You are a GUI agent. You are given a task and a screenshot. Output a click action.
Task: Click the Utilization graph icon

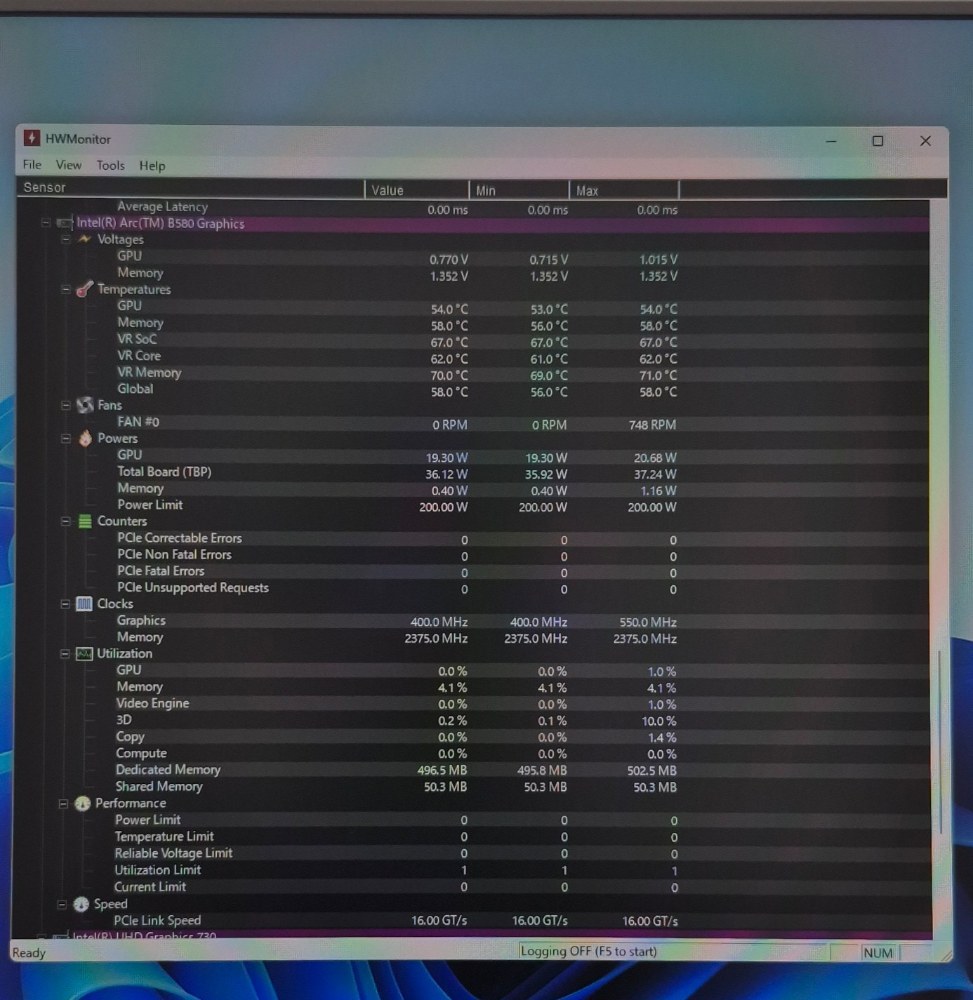[x=84, y=654]
